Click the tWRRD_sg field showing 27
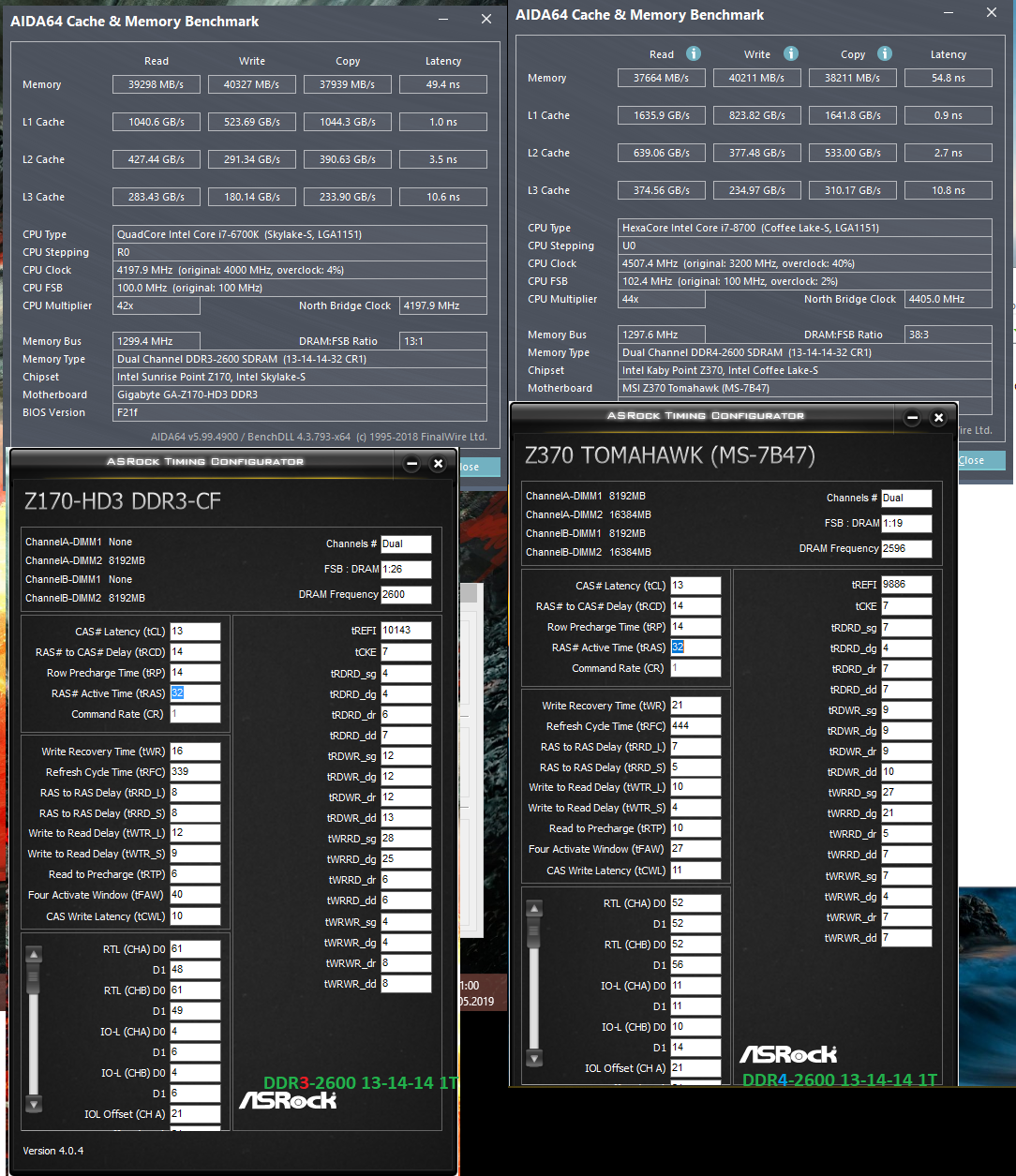This screenshot has height=1176, width=1016. 906,793
